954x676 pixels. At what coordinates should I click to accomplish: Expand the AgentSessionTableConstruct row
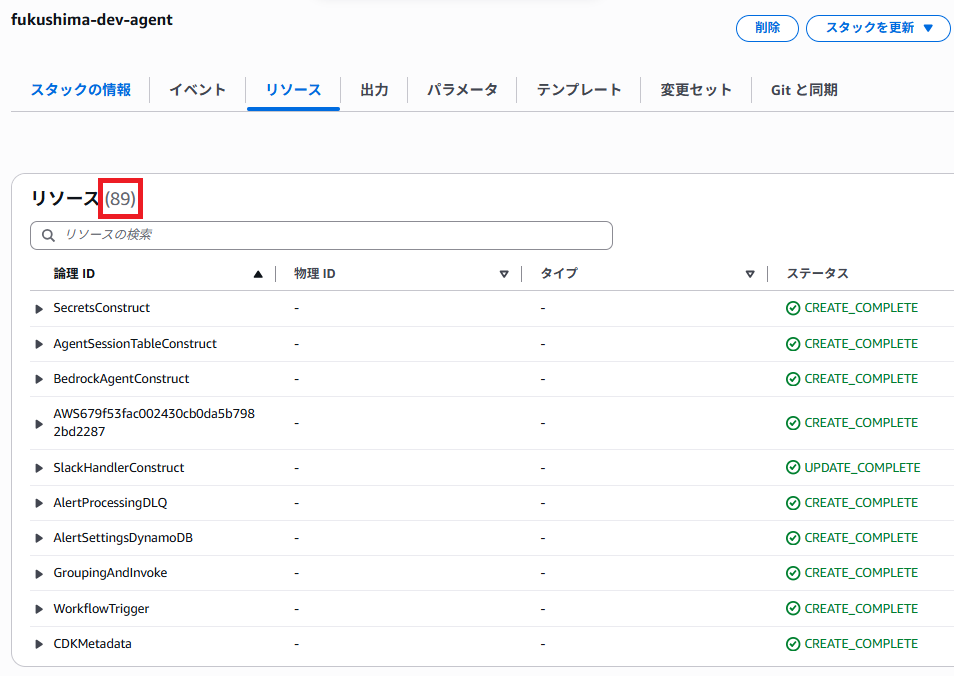(39, 344)
